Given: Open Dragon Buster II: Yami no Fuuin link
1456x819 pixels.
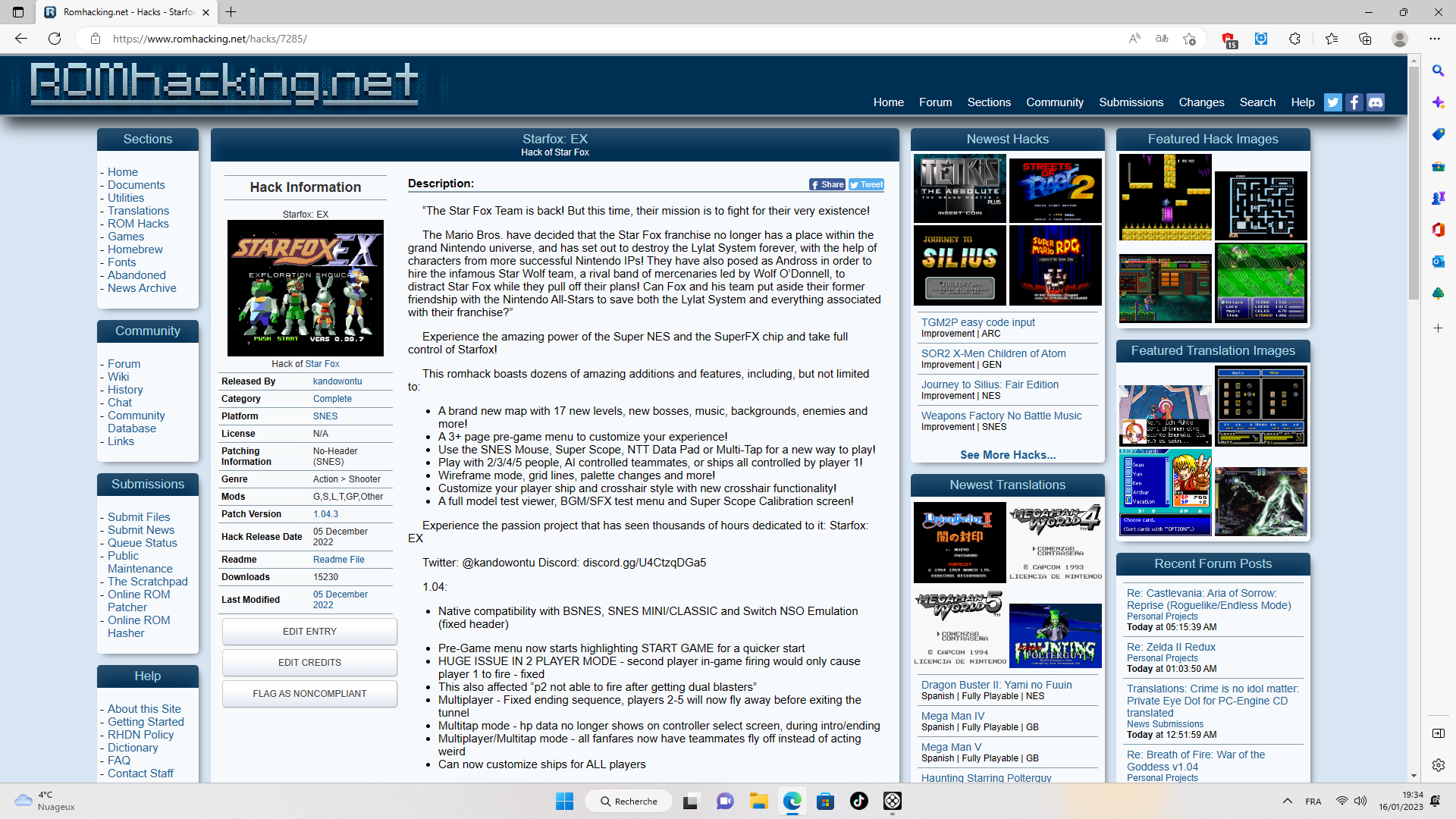Looking at the screenshot, I should point(996,685).
